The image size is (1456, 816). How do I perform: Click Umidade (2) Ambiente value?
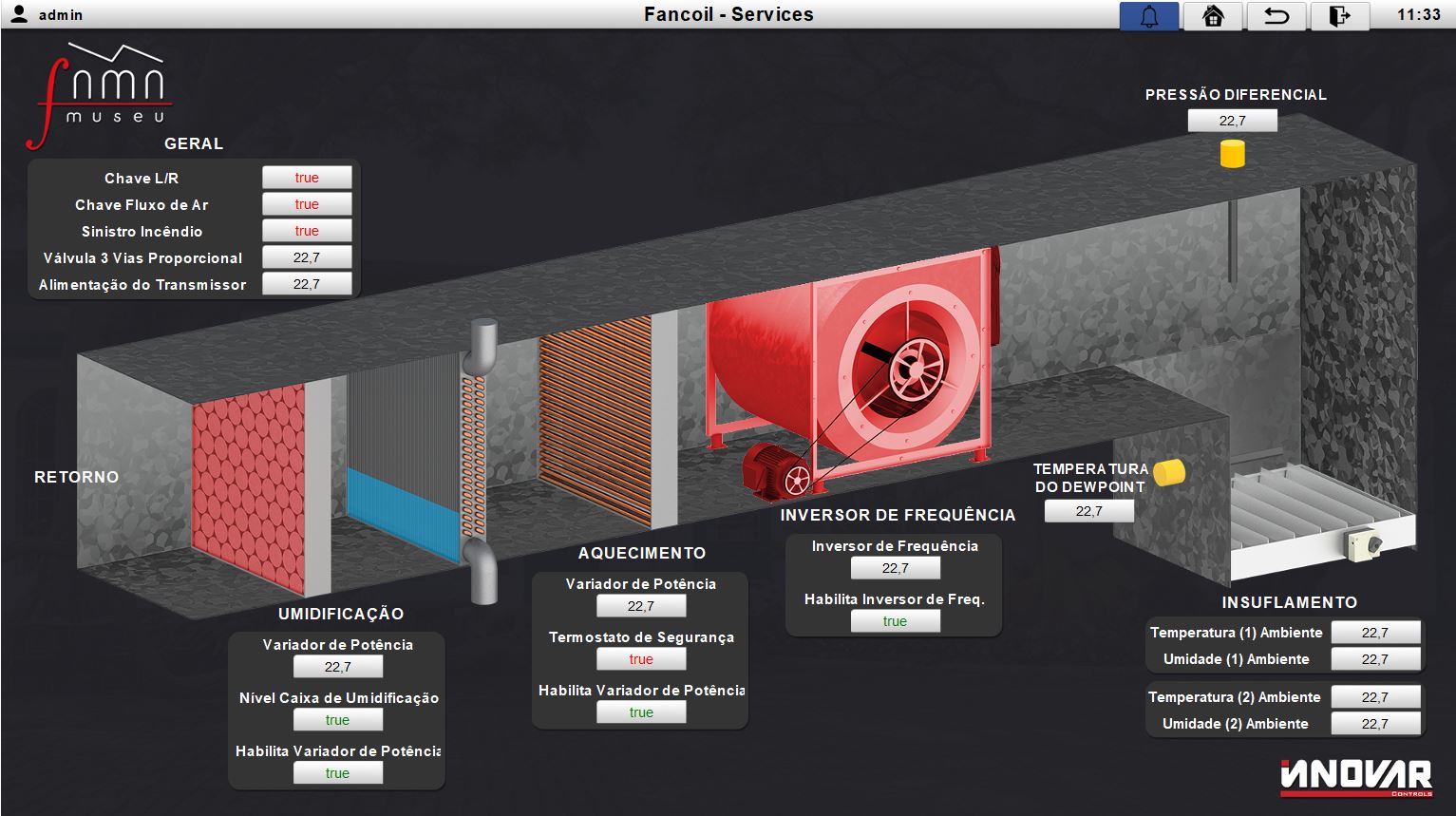tap(1375, 724)
